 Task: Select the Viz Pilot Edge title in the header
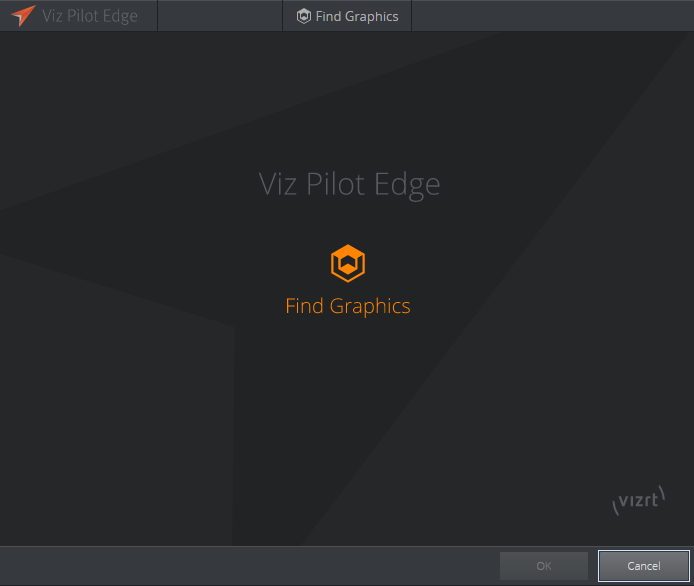[90, 16]
